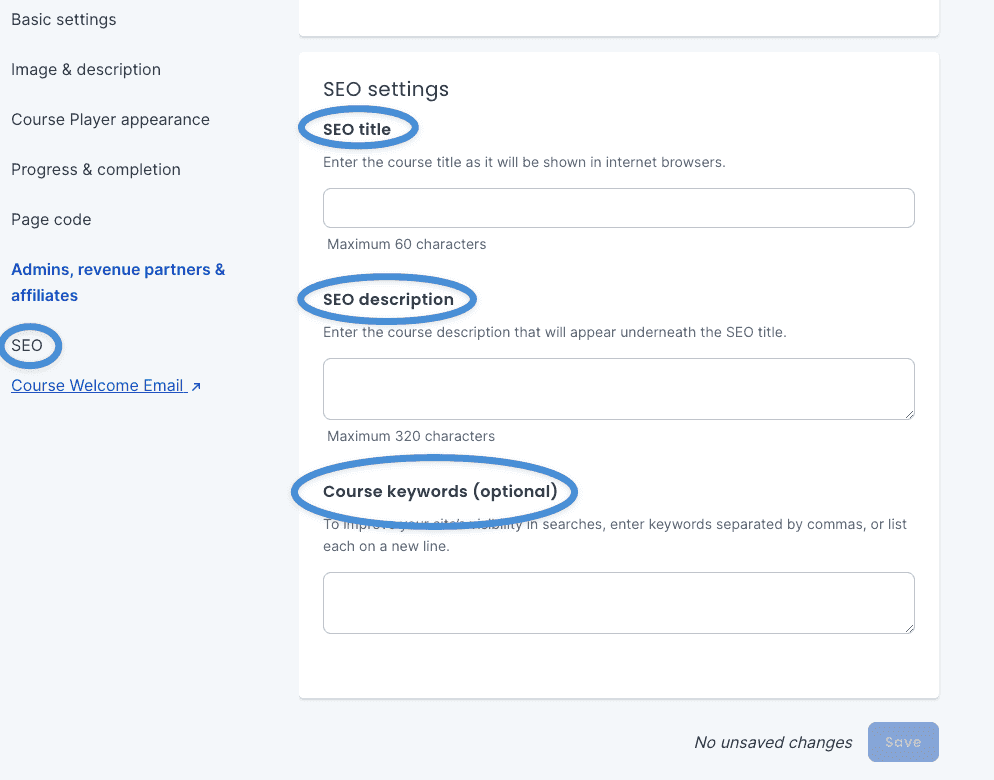Focus the SEO title input field
The width and height of the screenshot is (994, 780).
619,208
